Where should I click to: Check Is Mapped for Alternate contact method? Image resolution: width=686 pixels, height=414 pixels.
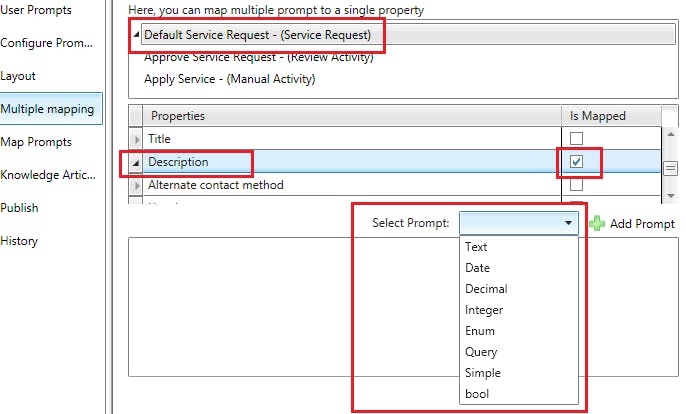tap(575, 184)
